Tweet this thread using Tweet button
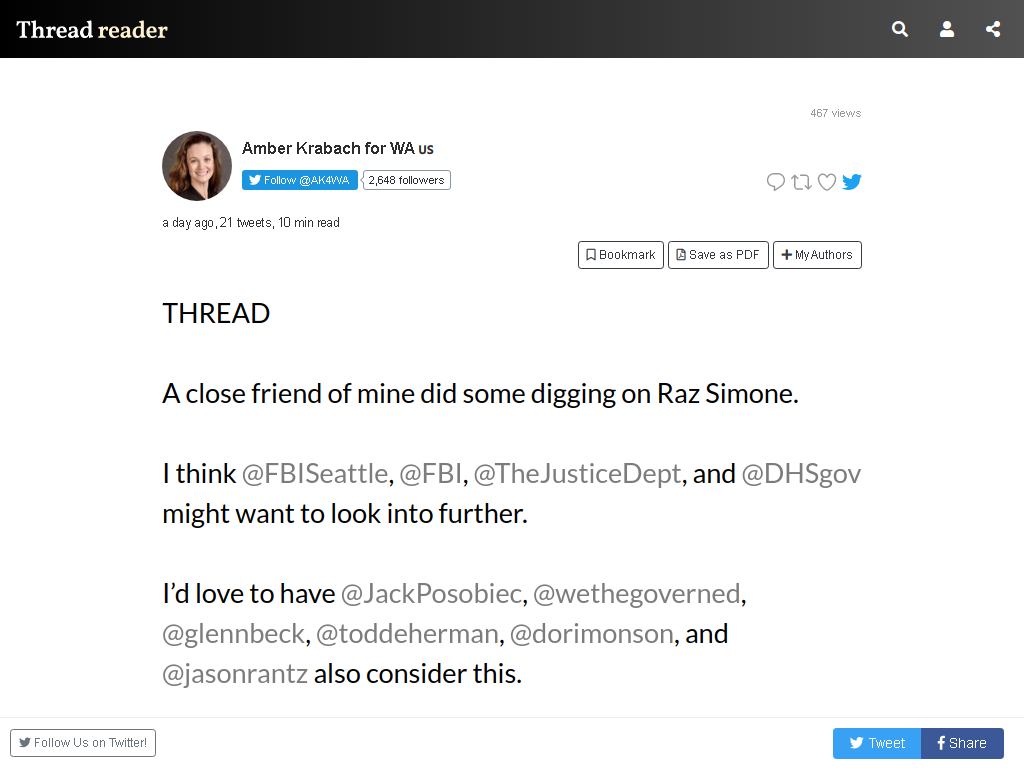Image resolution: width=1024 pixels, height=768 pixels. [x=877, y=743]
